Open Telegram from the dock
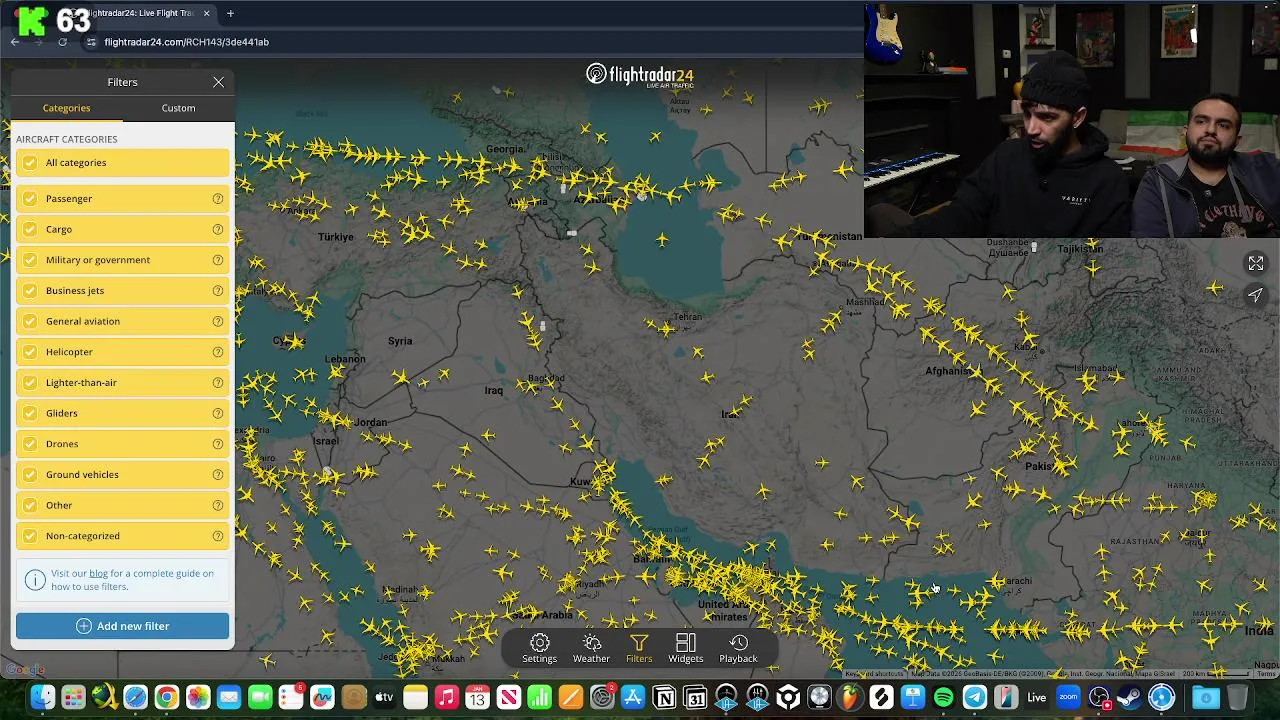Viewport: 1280px width, 720px height. click(x=974, y=697)
